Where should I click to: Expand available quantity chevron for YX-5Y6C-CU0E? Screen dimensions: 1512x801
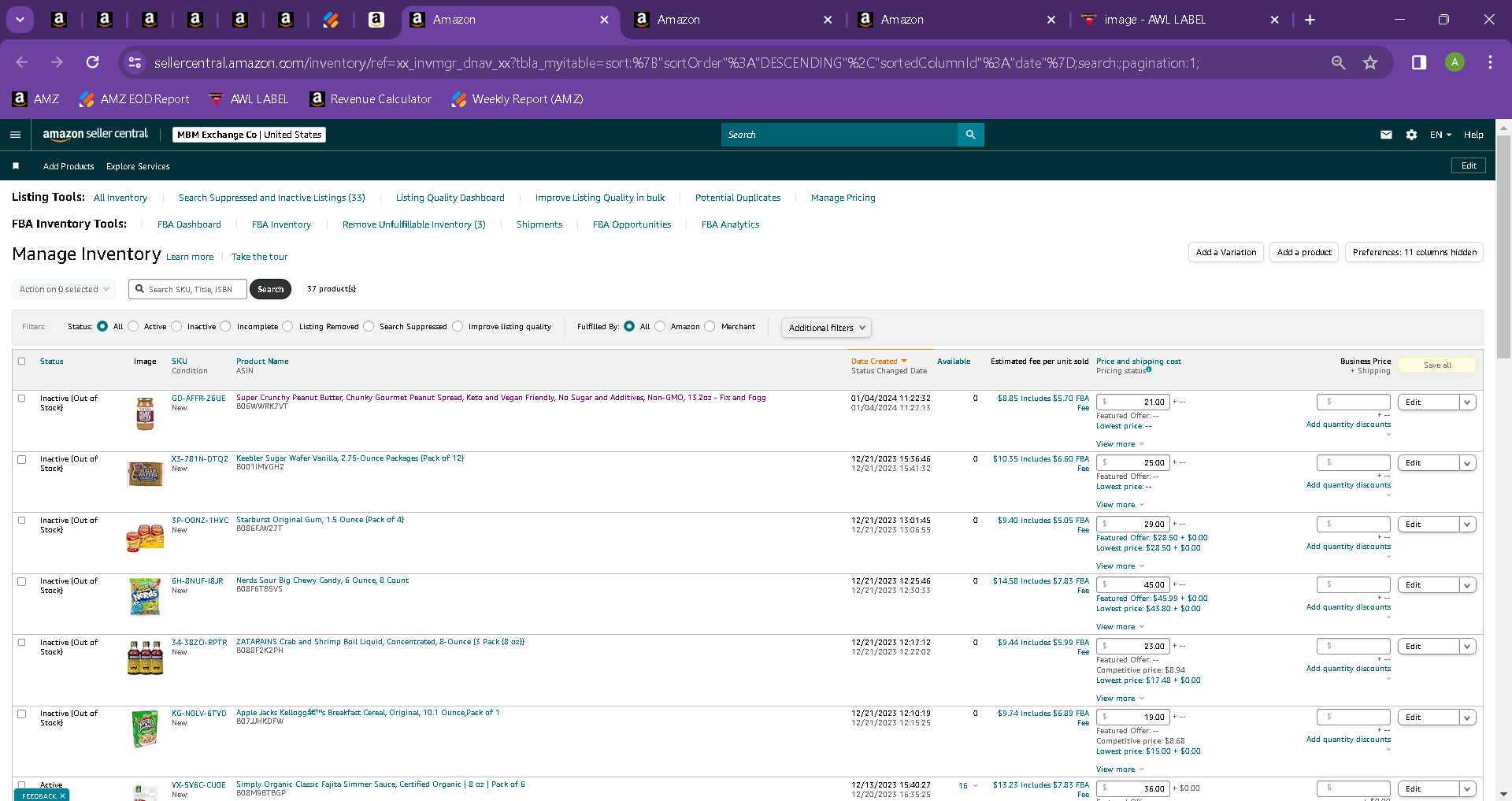click(x=976, y=785)
